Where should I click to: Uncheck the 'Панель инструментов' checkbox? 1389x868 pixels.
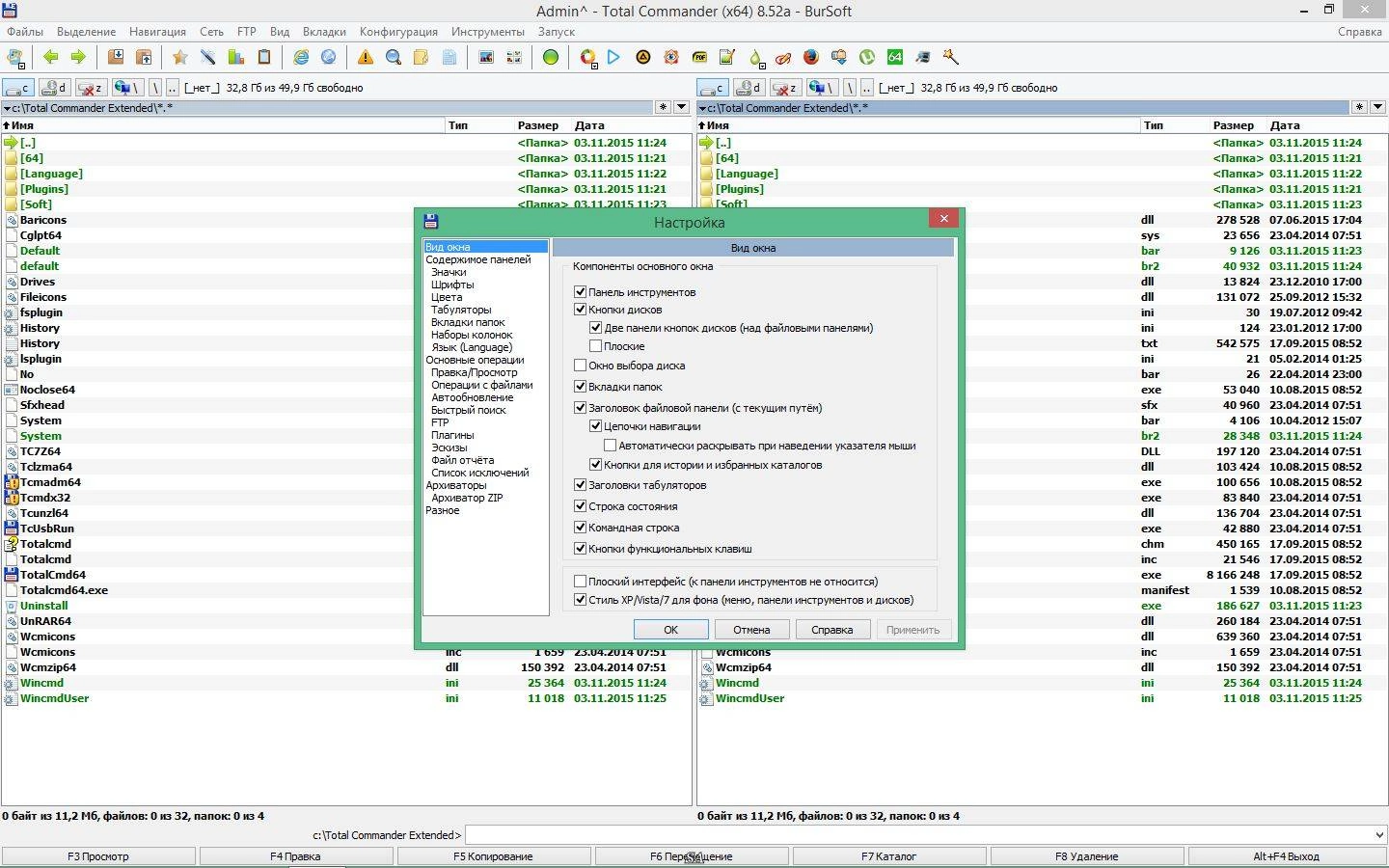click(580, 291)
